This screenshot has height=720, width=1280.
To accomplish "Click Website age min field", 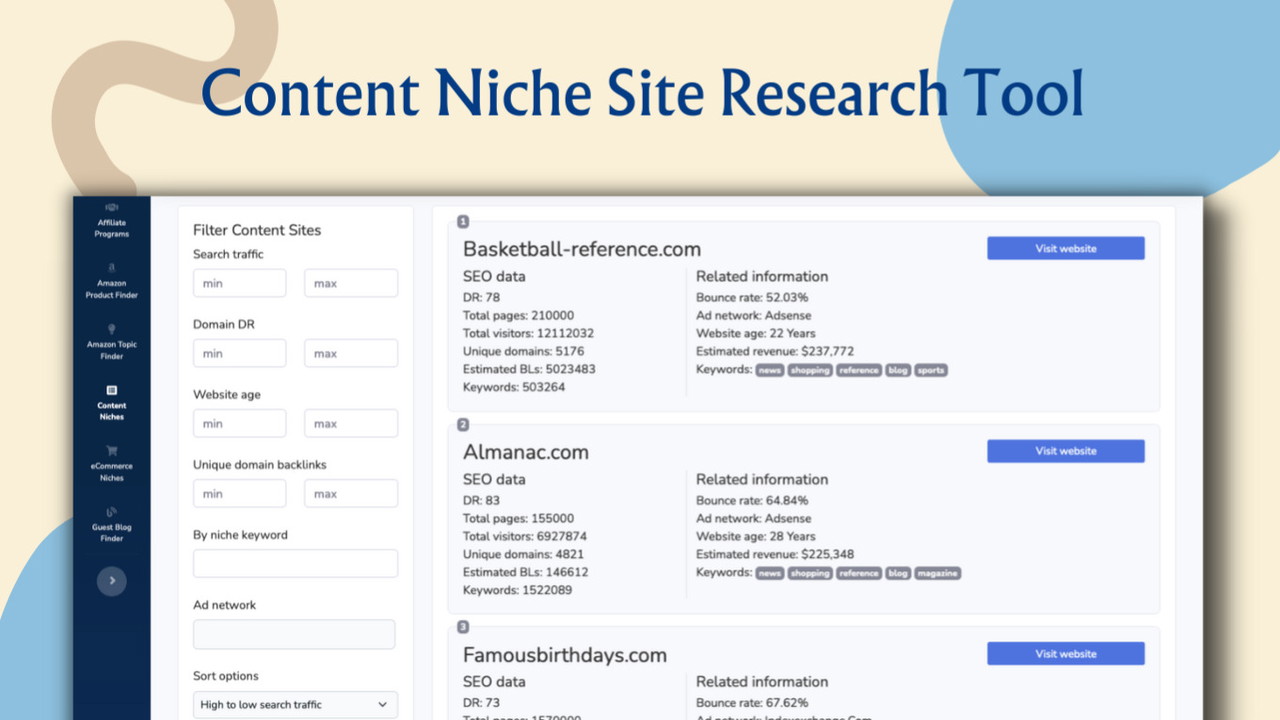I will (x=239, y=423).
